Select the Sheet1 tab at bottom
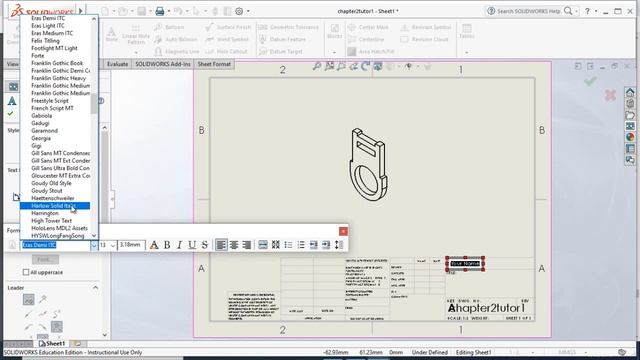 [52, 344]
